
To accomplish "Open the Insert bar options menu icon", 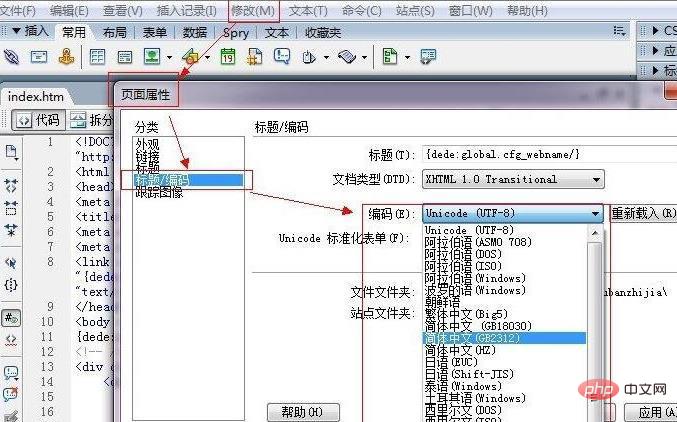I will click(619, 31).
